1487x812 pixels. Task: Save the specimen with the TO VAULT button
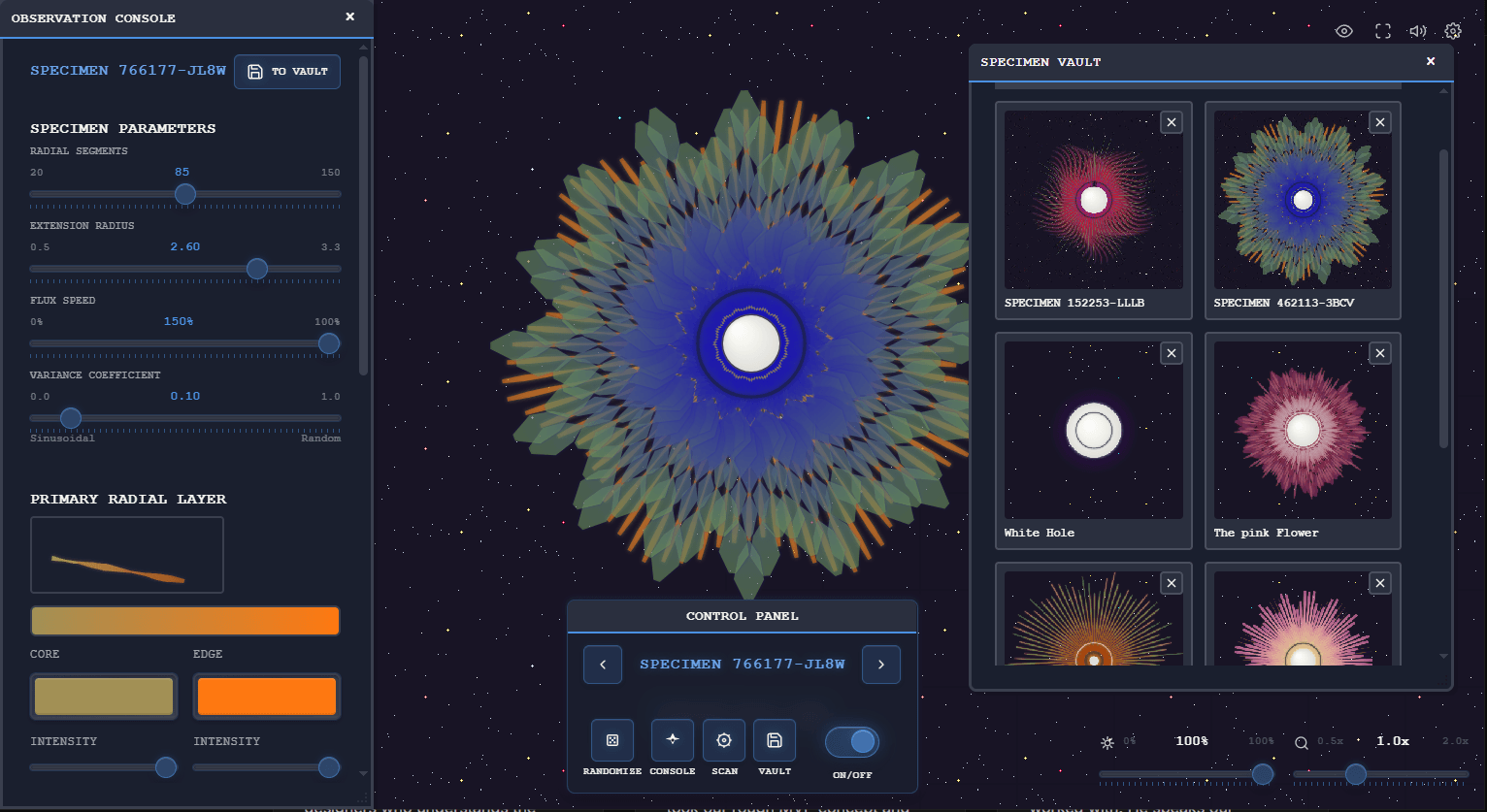[x=287, y=72]
